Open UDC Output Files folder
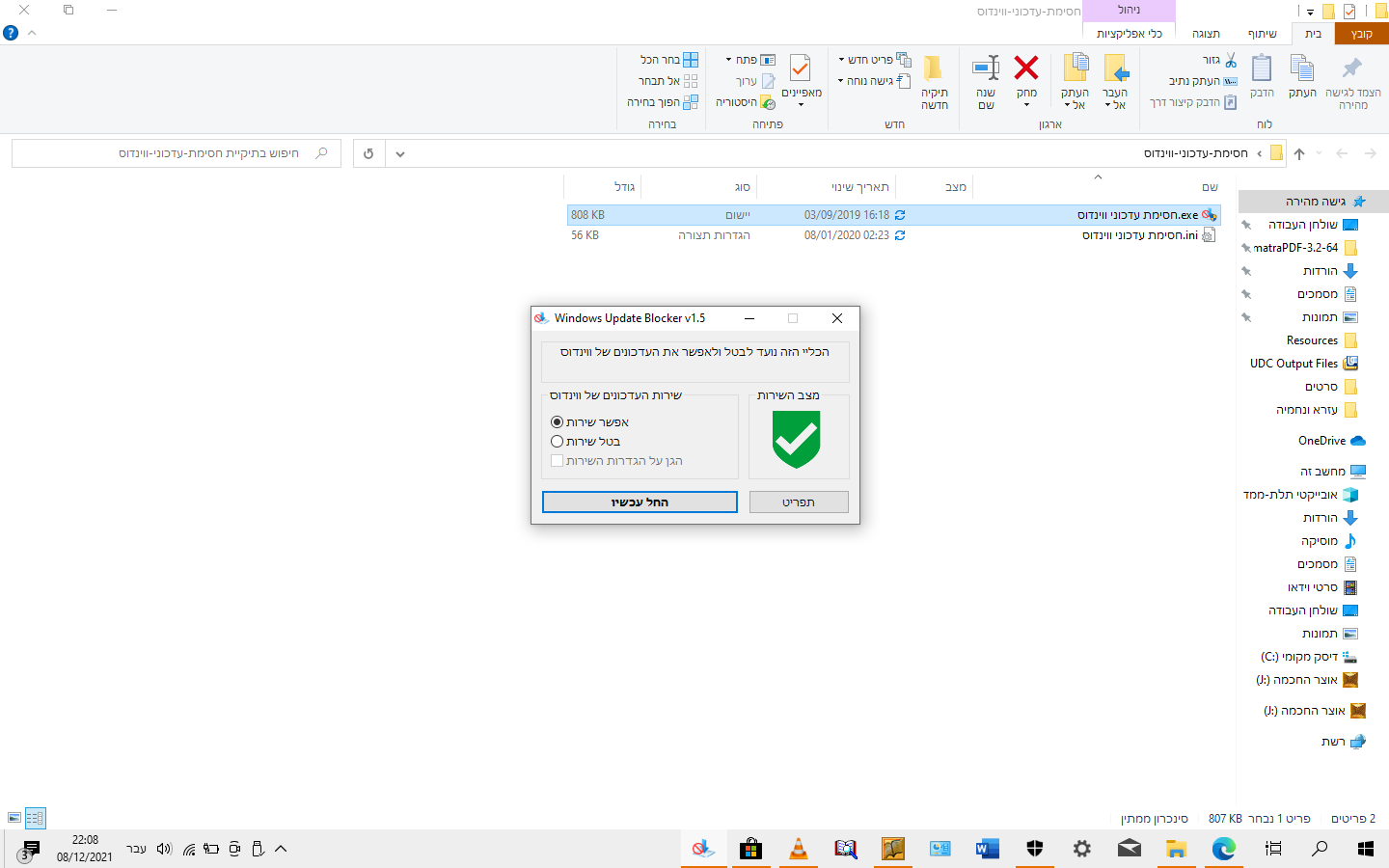Image resolution: width=1389 pixels, height=868 pixels. coord(1304,364)
